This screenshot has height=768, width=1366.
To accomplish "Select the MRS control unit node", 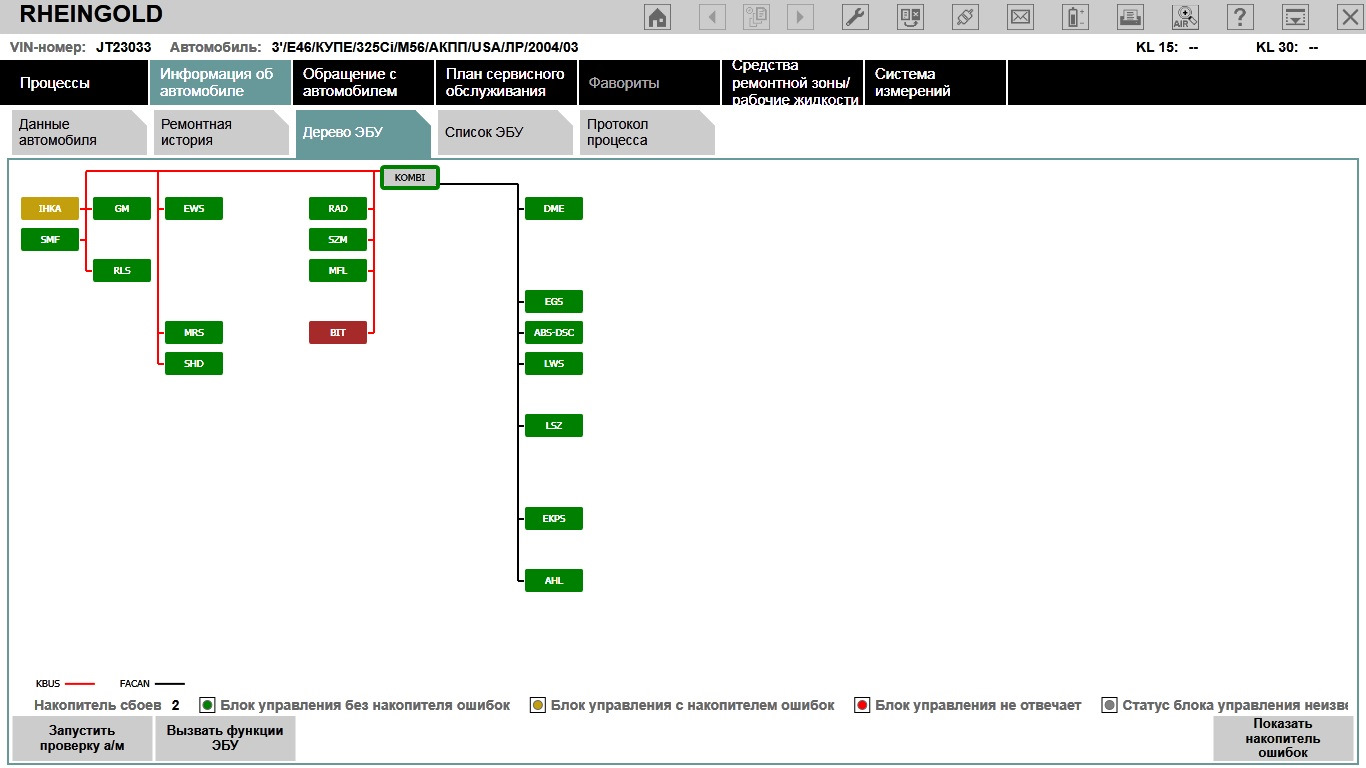I will [x=194, y=332].
